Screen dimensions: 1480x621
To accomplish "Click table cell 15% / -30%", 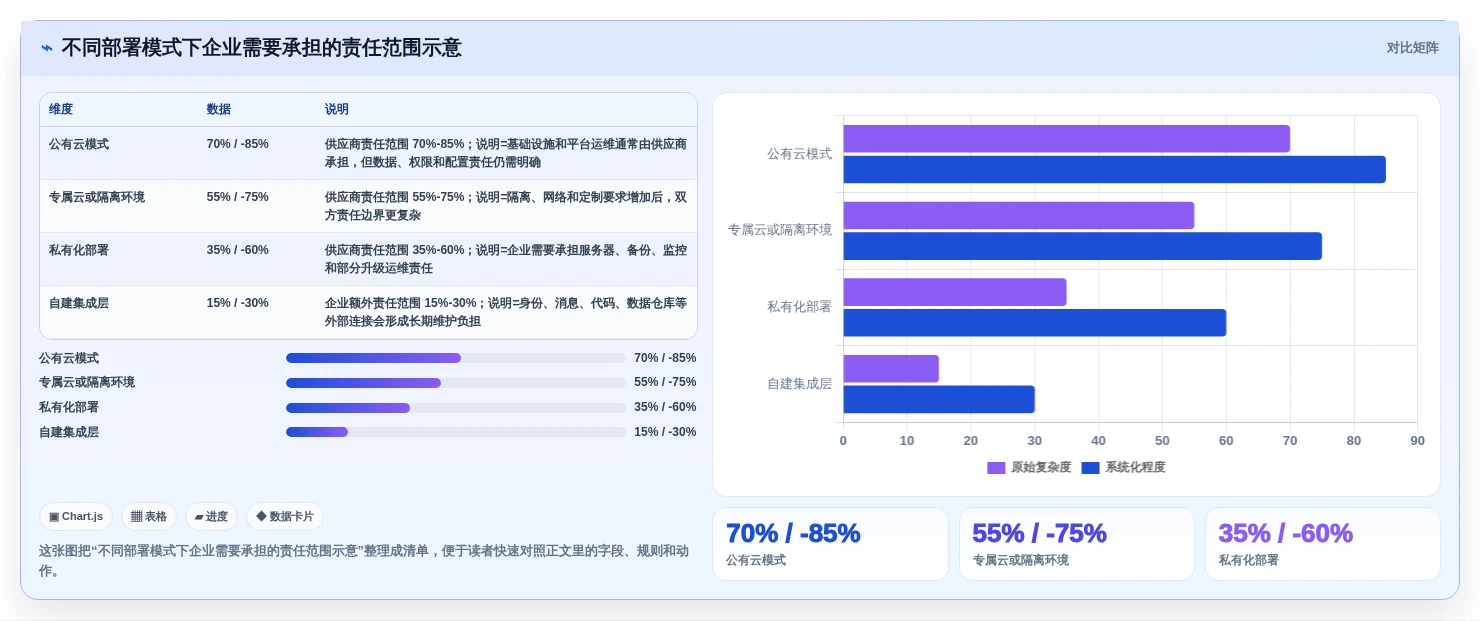I will 238,303.
